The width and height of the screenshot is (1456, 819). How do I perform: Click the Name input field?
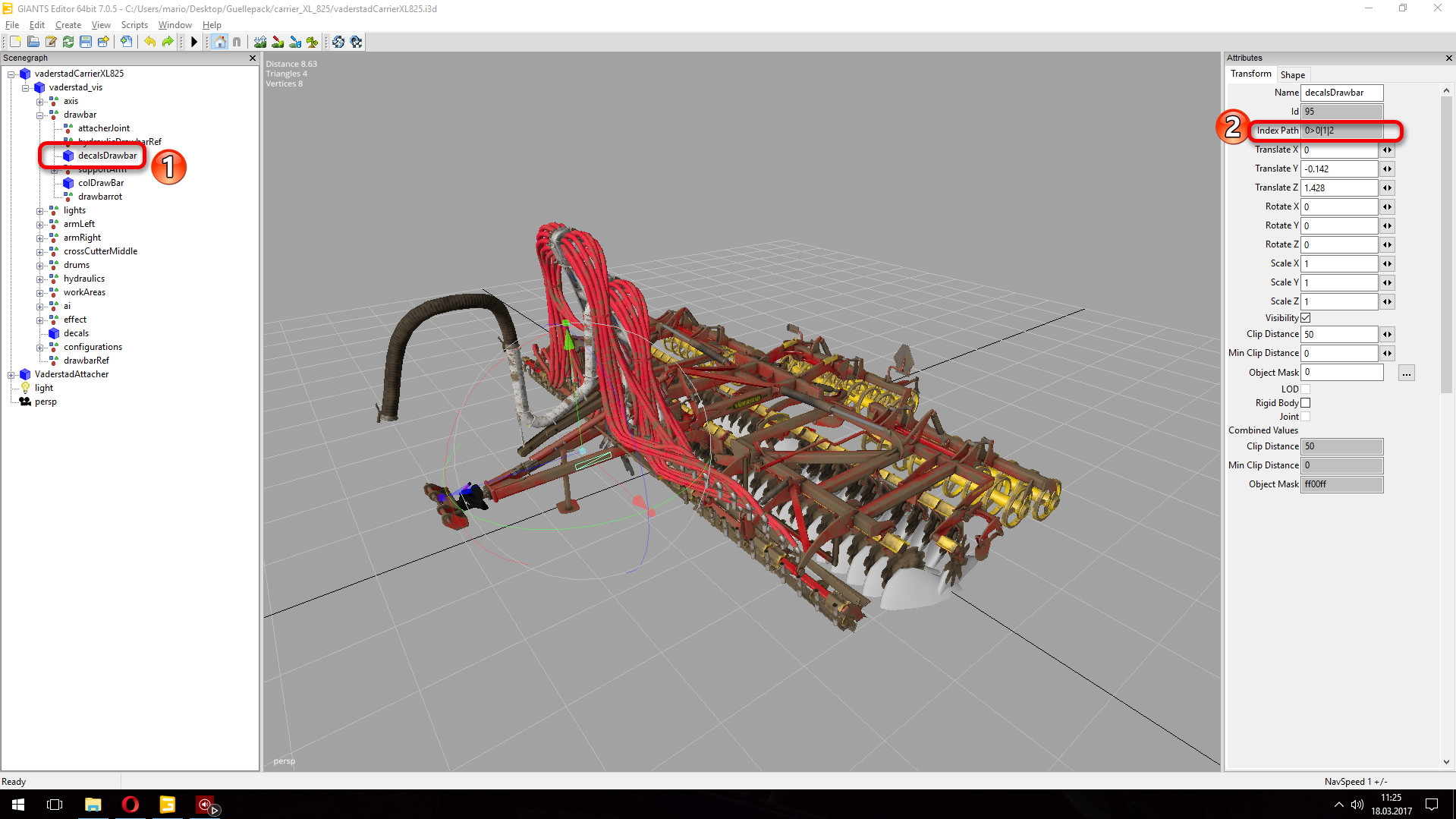click(x=1341, y=93)
